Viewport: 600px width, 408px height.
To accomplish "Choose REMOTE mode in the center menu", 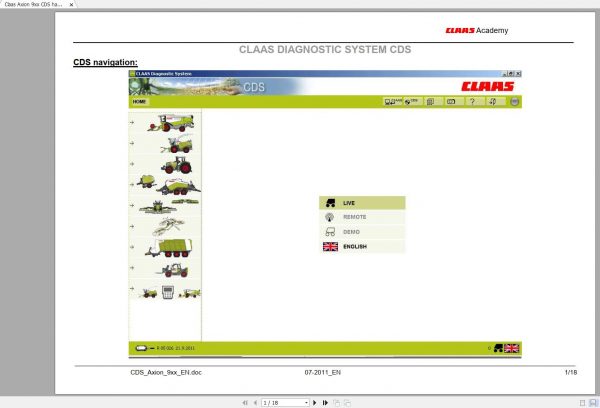I will [x=362, y=217].
